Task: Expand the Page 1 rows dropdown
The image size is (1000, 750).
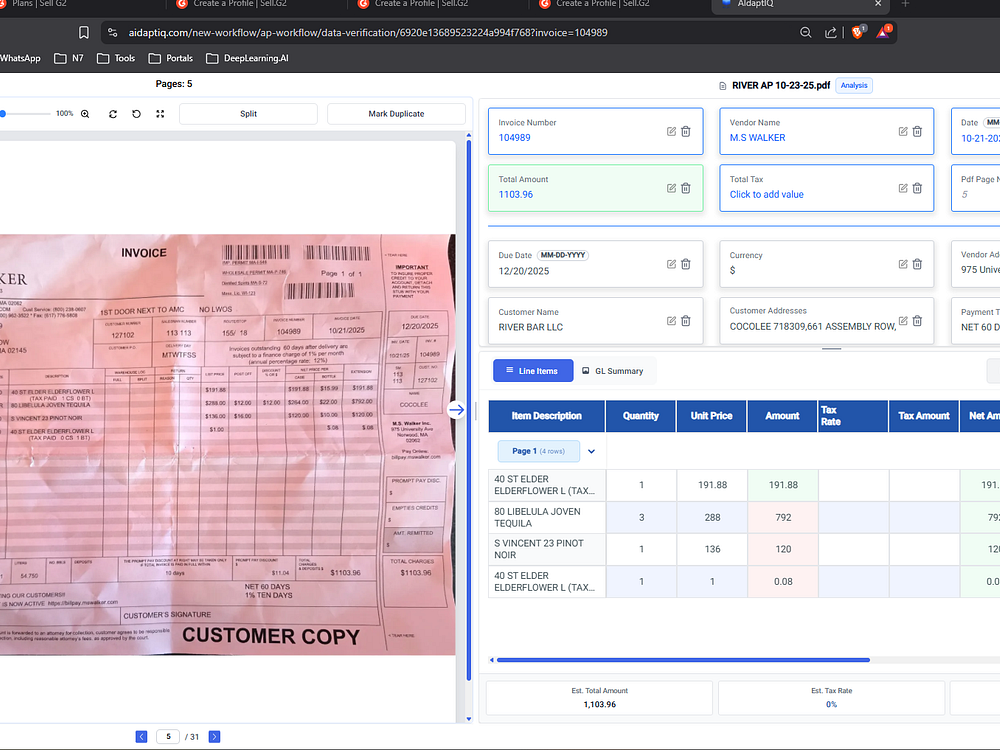Action: click(591, 452)
